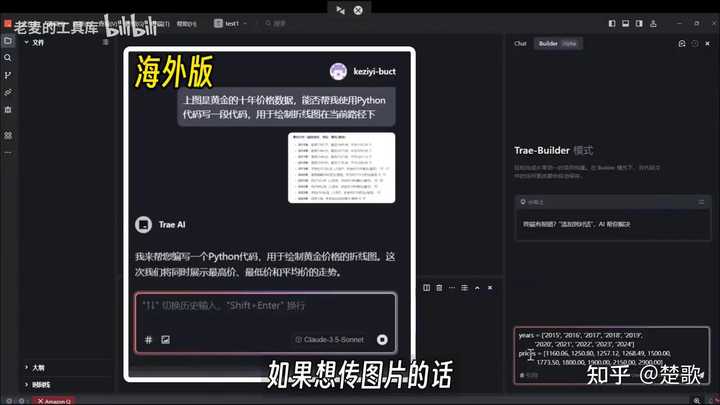Image resolution: width=720 pixels, height=405 pixels.
Task: Collapse the 文件 section in explorer
Action: (x=34, y=43)
